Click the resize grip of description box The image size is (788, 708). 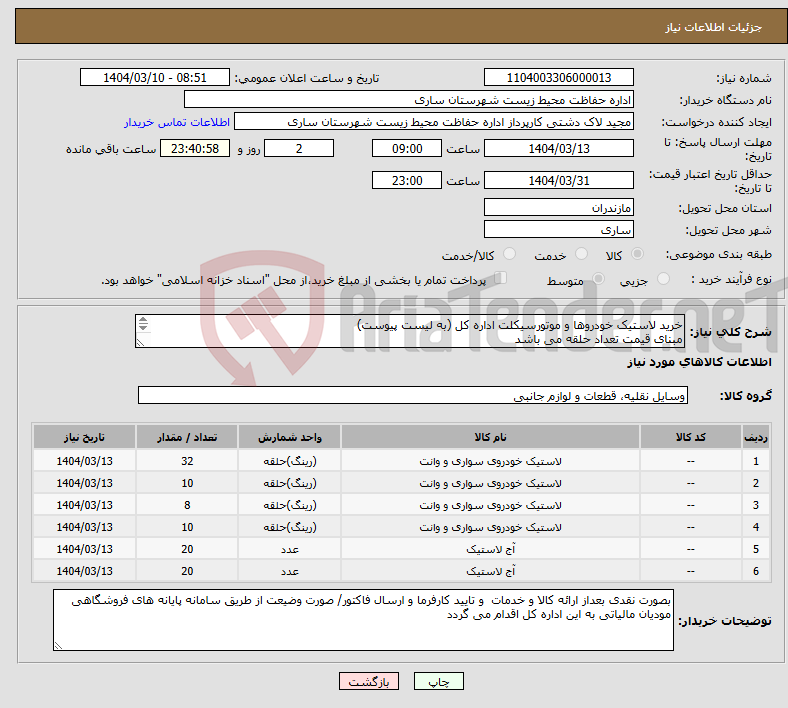tap(140, 343)
